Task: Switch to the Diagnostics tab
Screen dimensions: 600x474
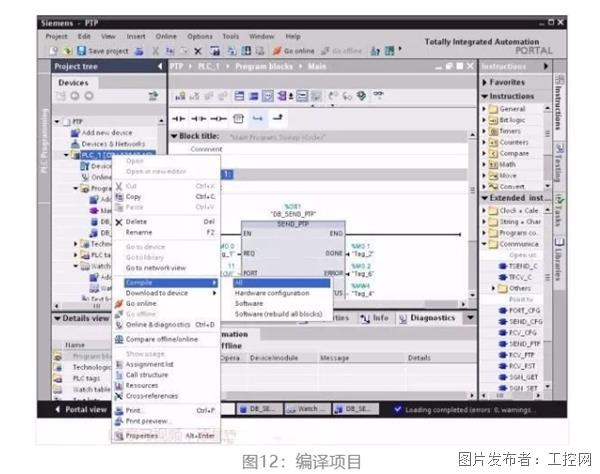Action: point(430,318)
